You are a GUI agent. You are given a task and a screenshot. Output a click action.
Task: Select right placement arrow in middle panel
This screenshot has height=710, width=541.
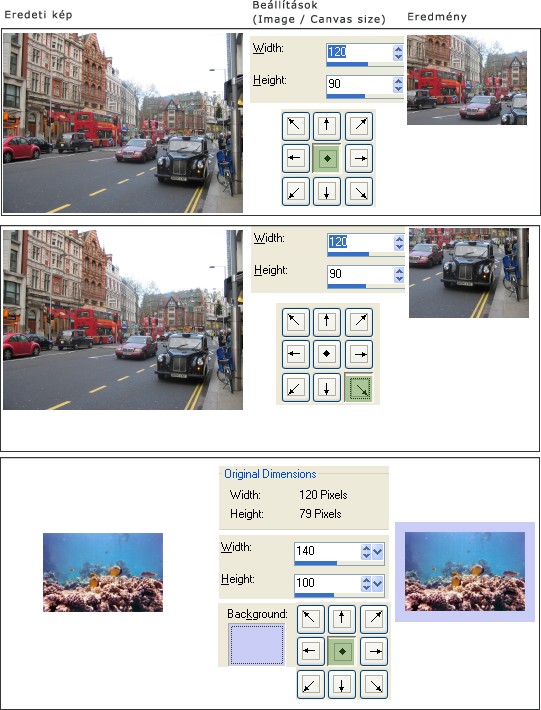coord(359,354)
